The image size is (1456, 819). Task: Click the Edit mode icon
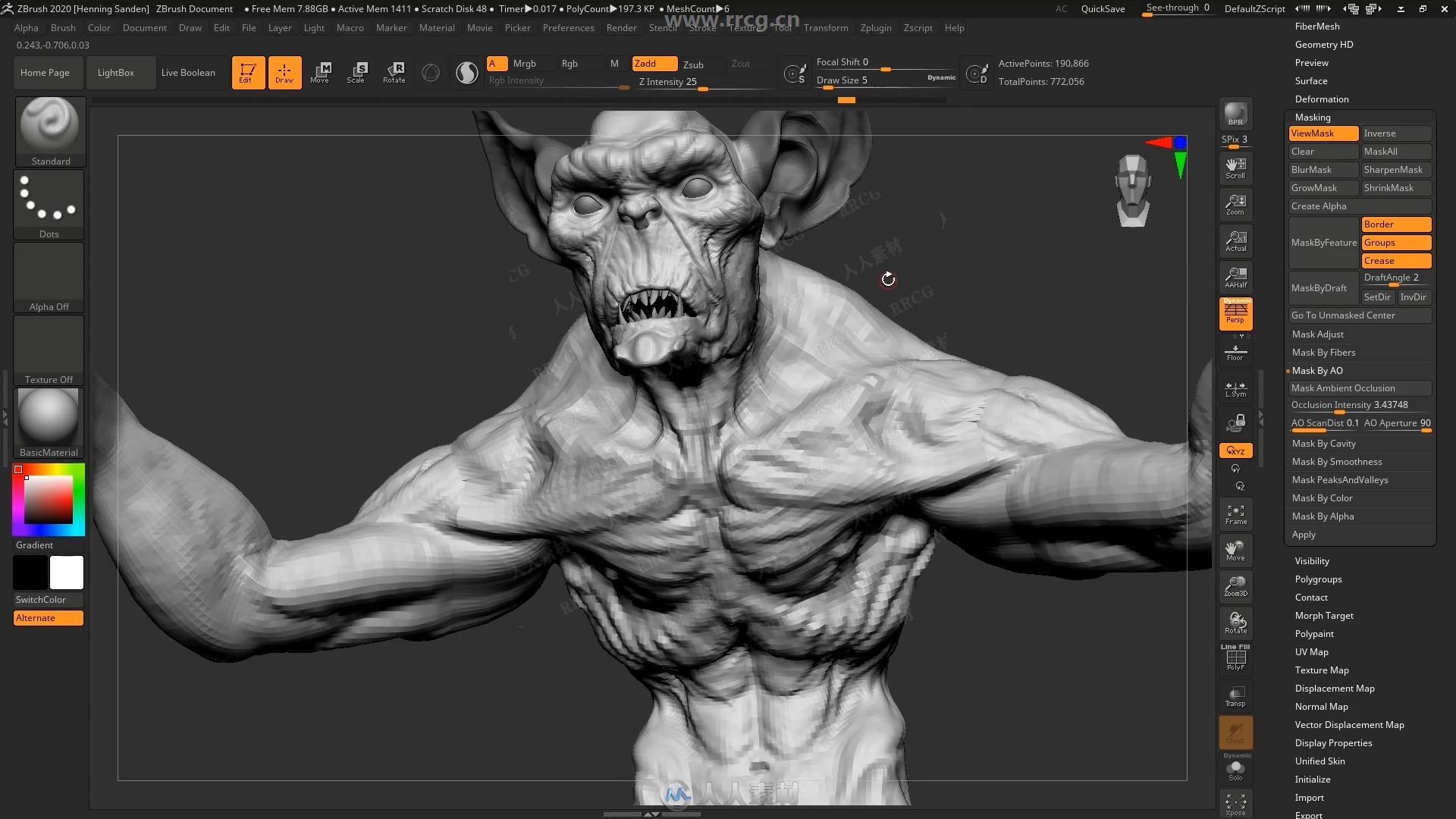coord(248,73)
